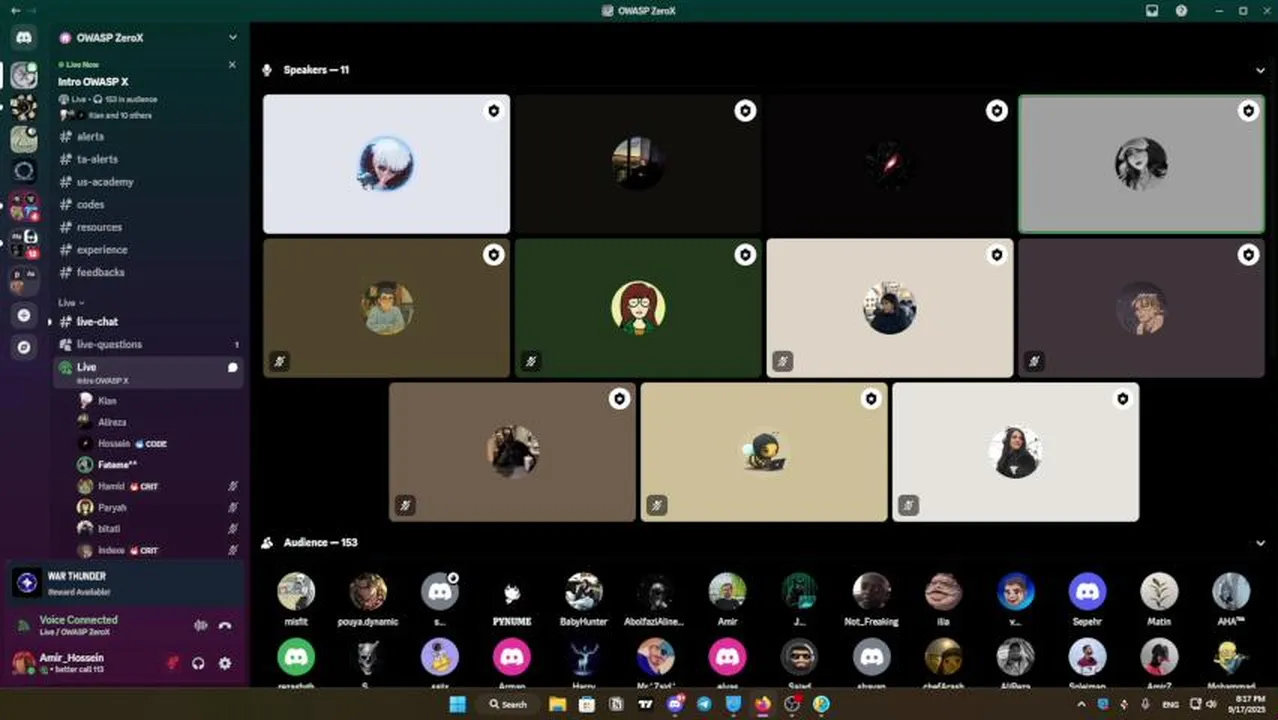
Task: Click muted mic icon on bee avatar tile
Action: (656, 505)
